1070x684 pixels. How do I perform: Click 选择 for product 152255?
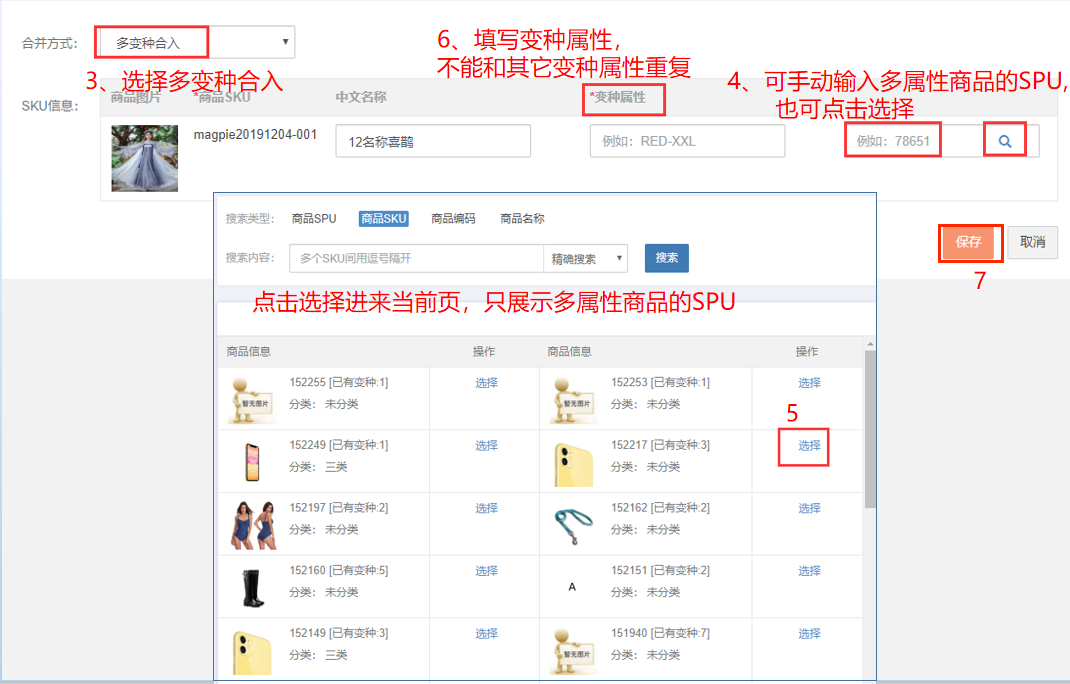pyautogui.click(x=487, y=383)
